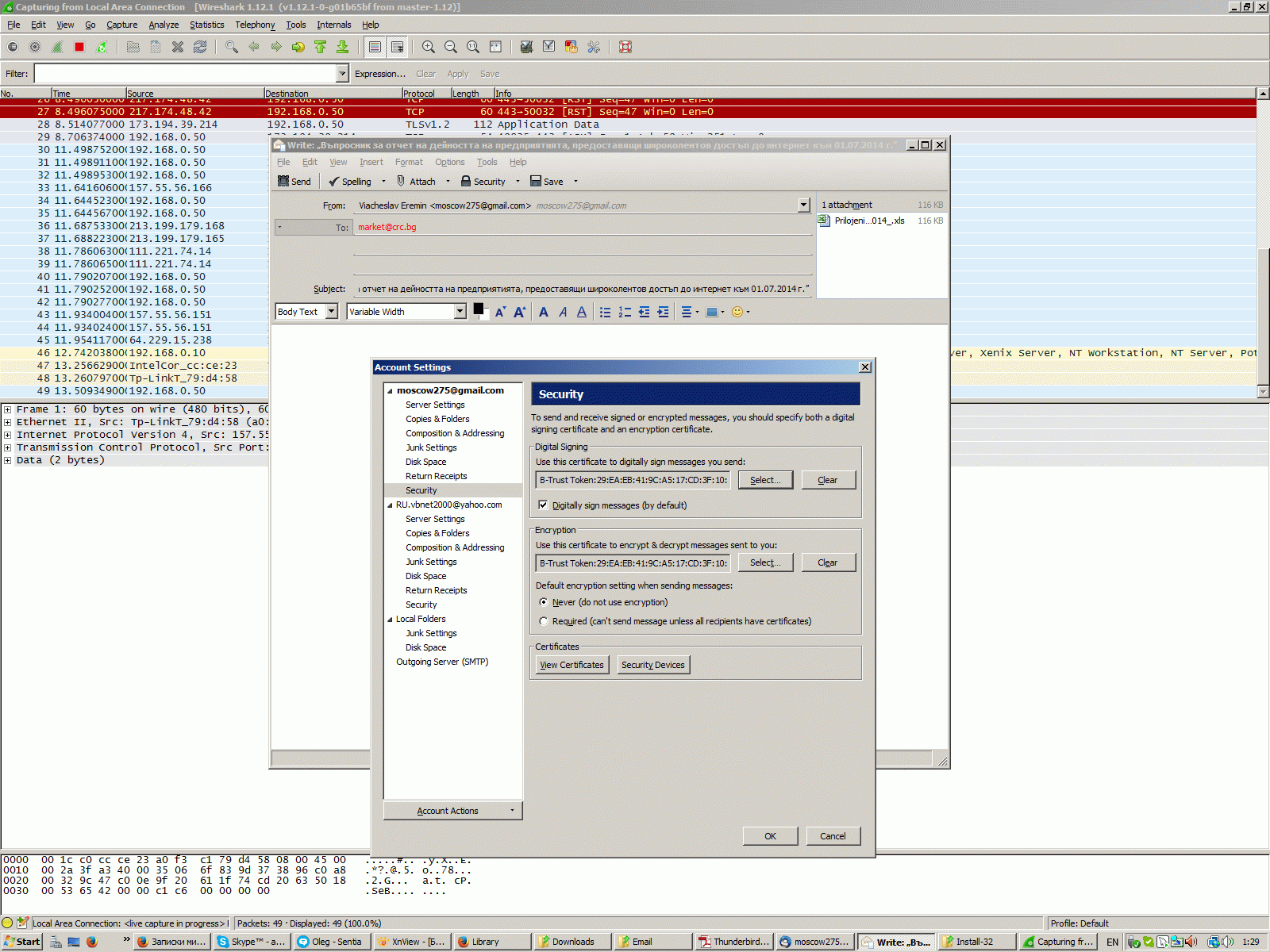This screenshot has height=952, width=1270.
Task: Open the Wireshark filter history dropdown
Action: pos(342,74)
